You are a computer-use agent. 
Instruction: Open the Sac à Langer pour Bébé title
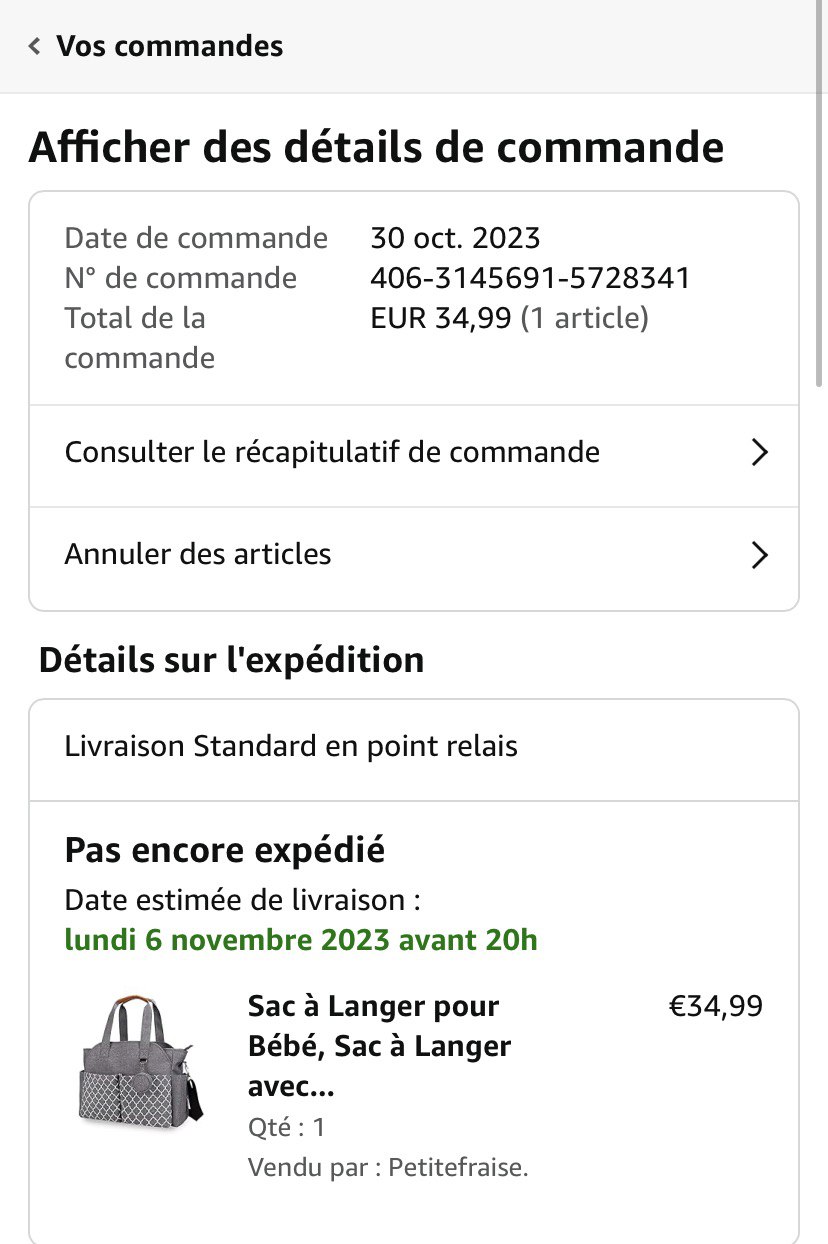pos(380,1046)
